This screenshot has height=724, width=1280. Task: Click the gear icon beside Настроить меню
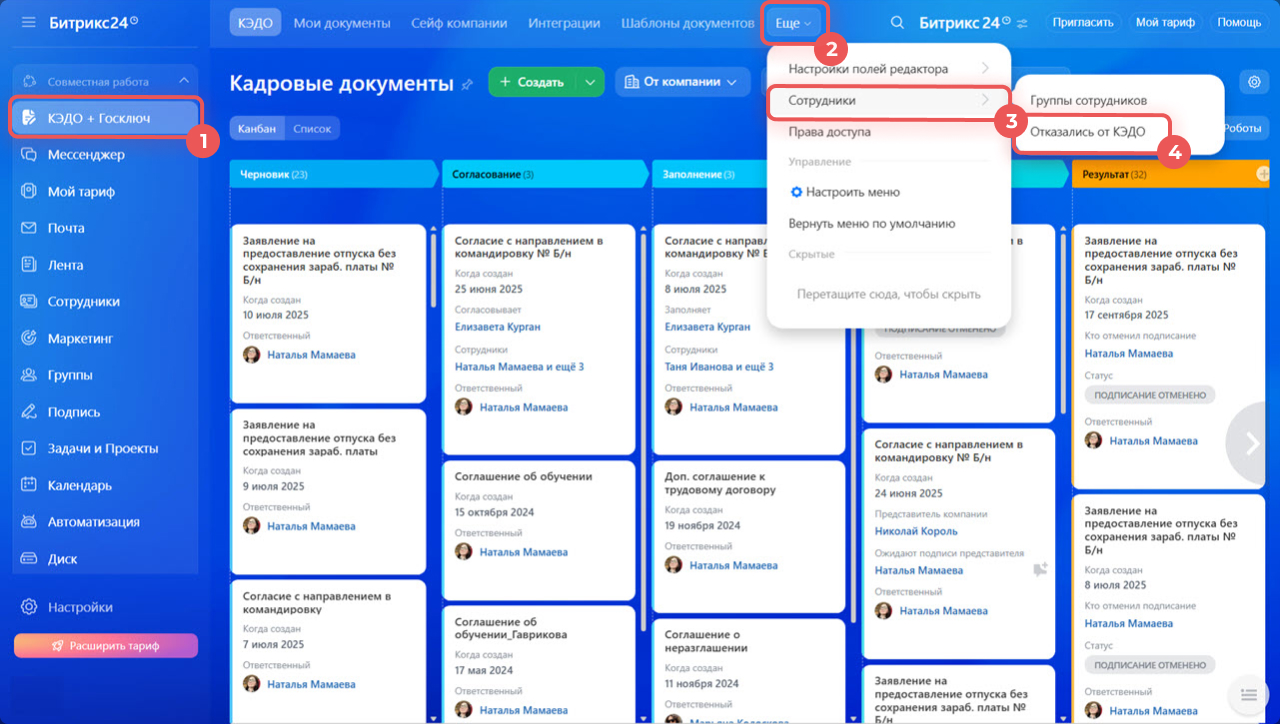(x=796, y=192)
